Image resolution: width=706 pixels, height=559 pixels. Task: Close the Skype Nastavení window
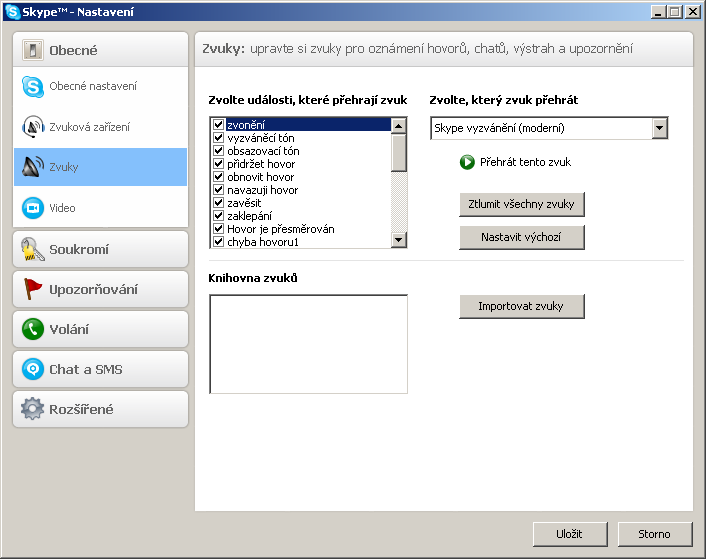coord(692,12)
